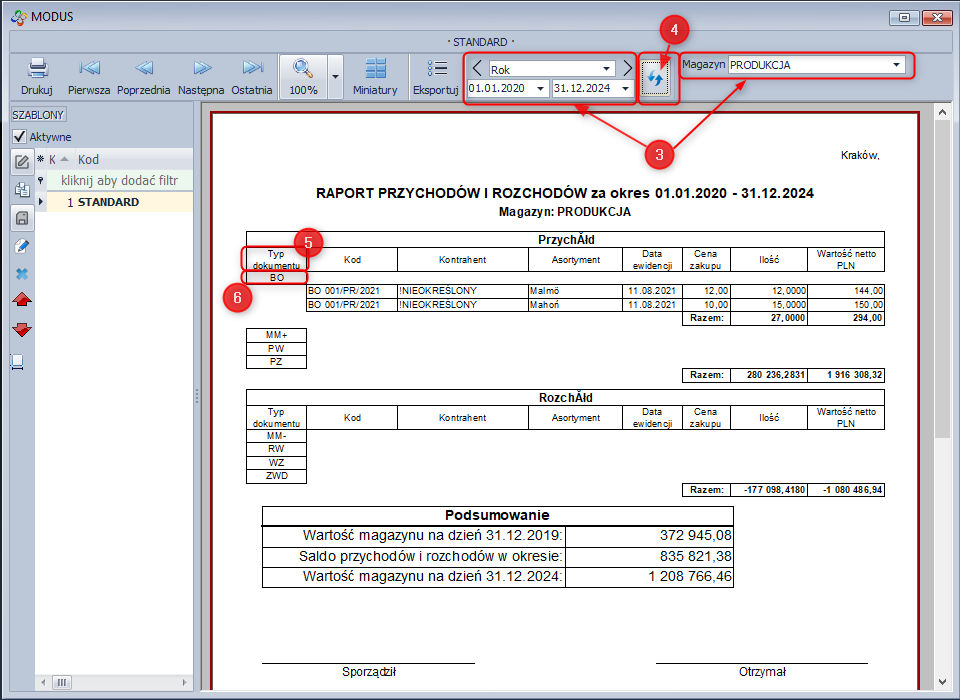Open the Rok period dropdown
Screen dimensions: 960x700
click(x=607, y=69)
